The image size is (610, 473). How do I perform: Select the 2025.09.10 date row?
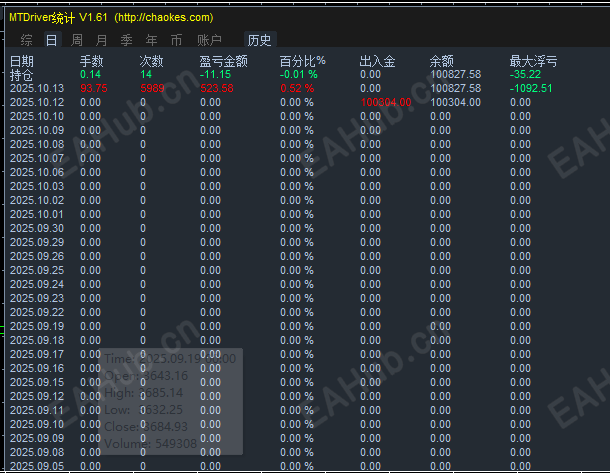(x=37, y=424)
